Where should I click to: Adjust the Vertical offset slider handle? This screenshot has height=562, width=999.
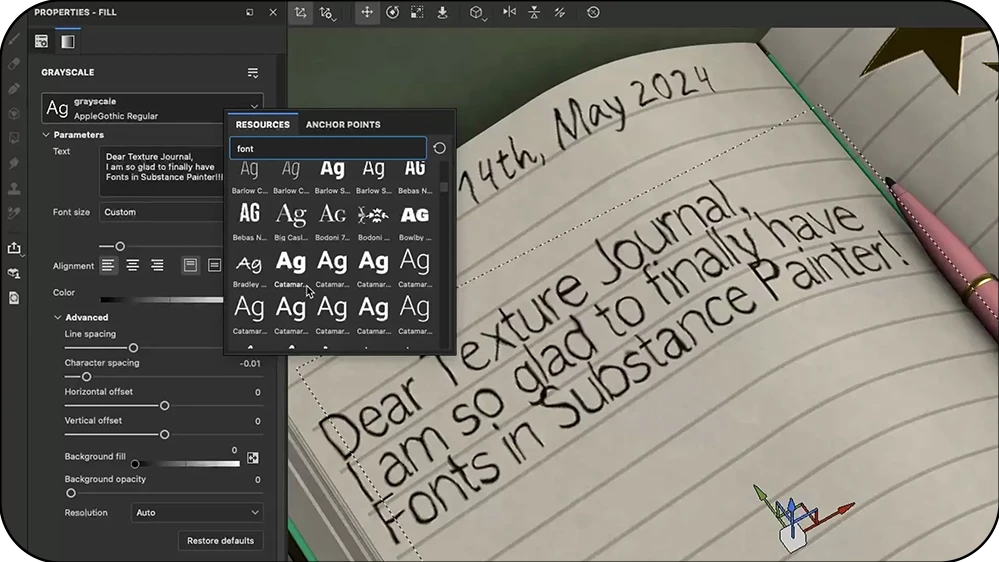164,434
